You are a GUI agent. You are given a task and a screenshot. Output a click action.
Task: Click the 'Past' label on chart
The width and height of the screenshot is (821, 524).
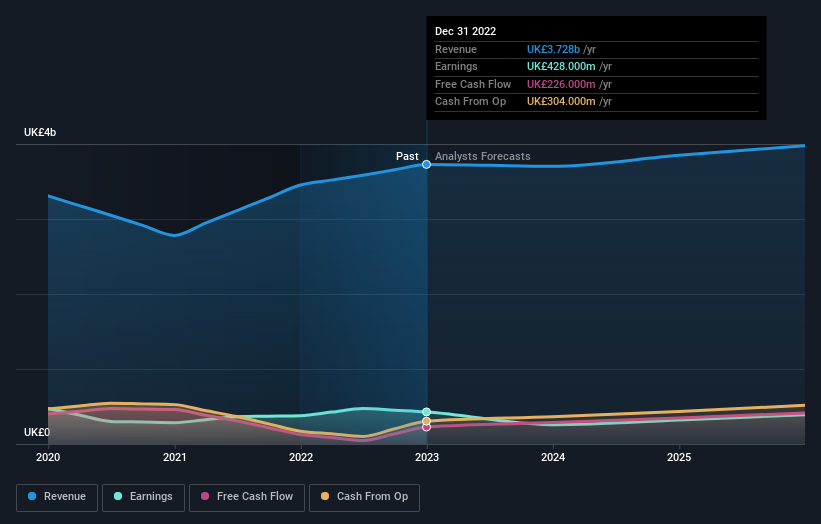407,157
